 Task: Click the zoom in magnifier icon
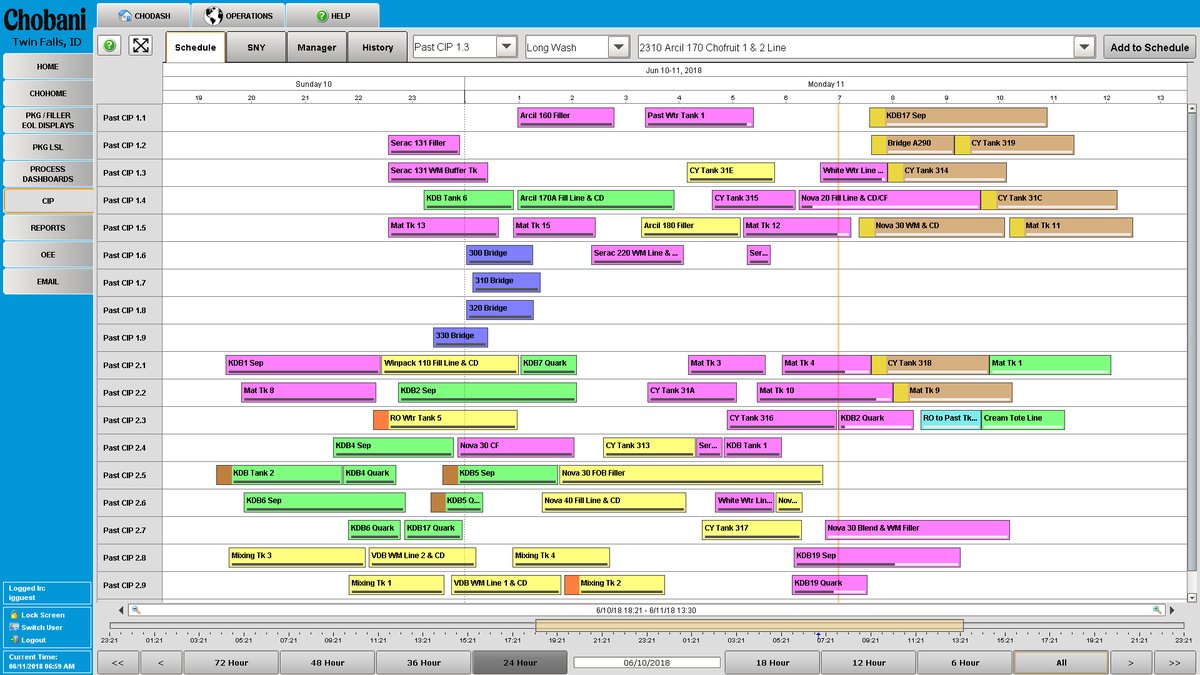1158,610
